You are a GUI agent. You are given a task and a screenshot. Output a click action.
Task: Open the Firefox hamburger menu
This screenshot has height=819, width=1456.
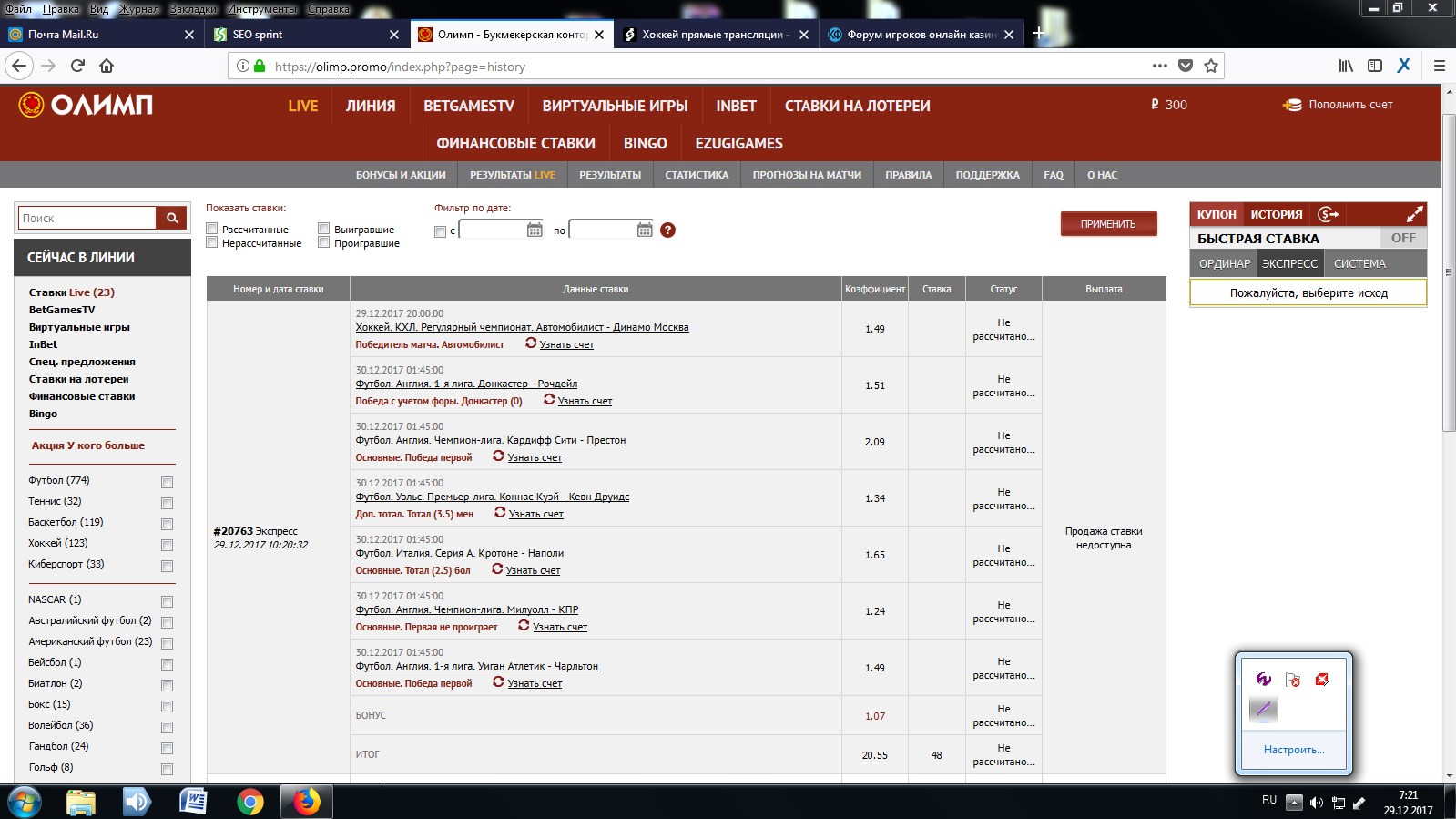(x=1440, y=66)
